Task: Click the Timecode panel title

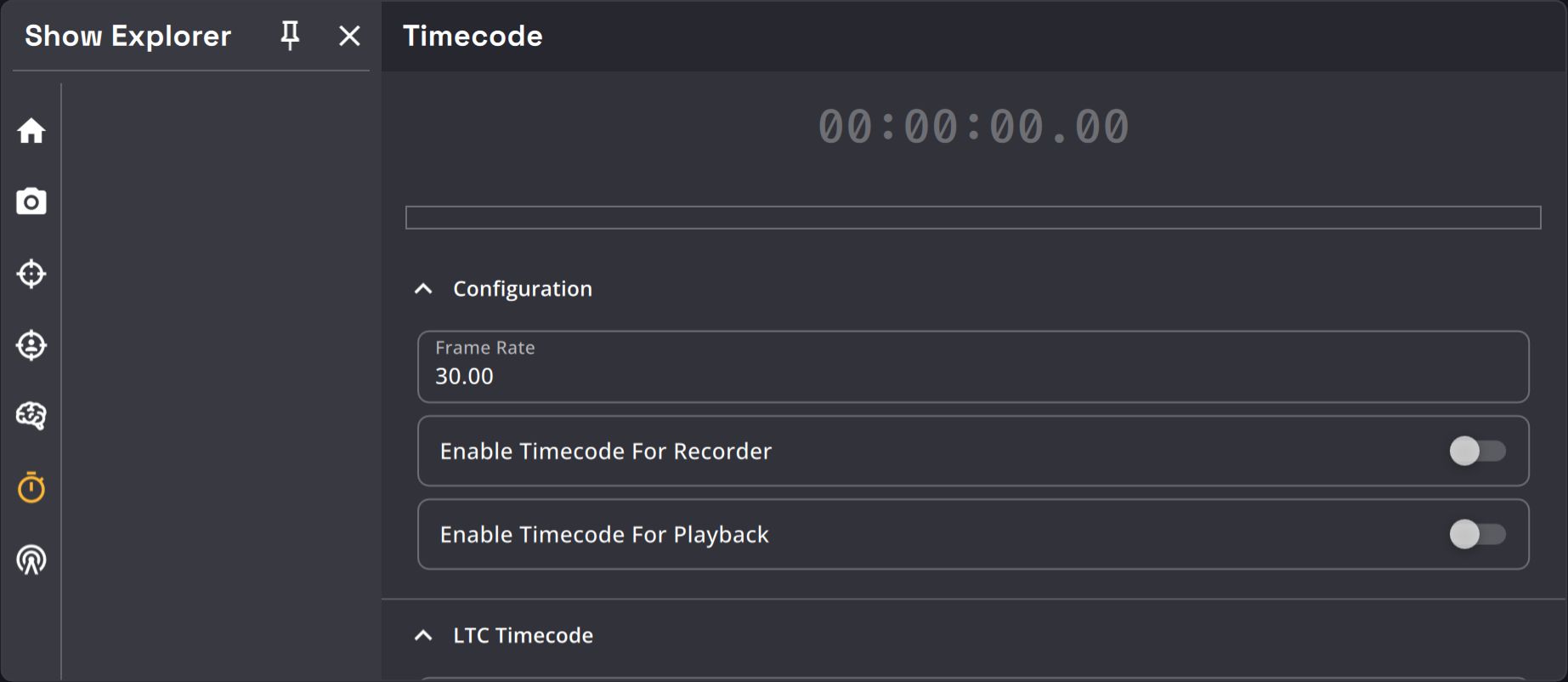Action: pos(473,36)
